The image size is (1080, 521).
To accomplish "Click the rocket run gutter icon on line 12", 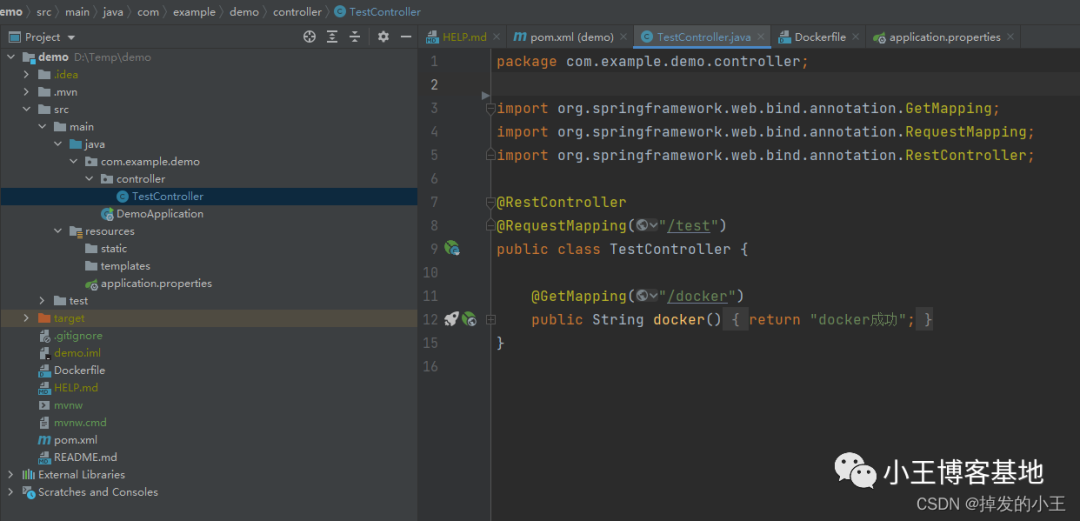I will [451, 319].
